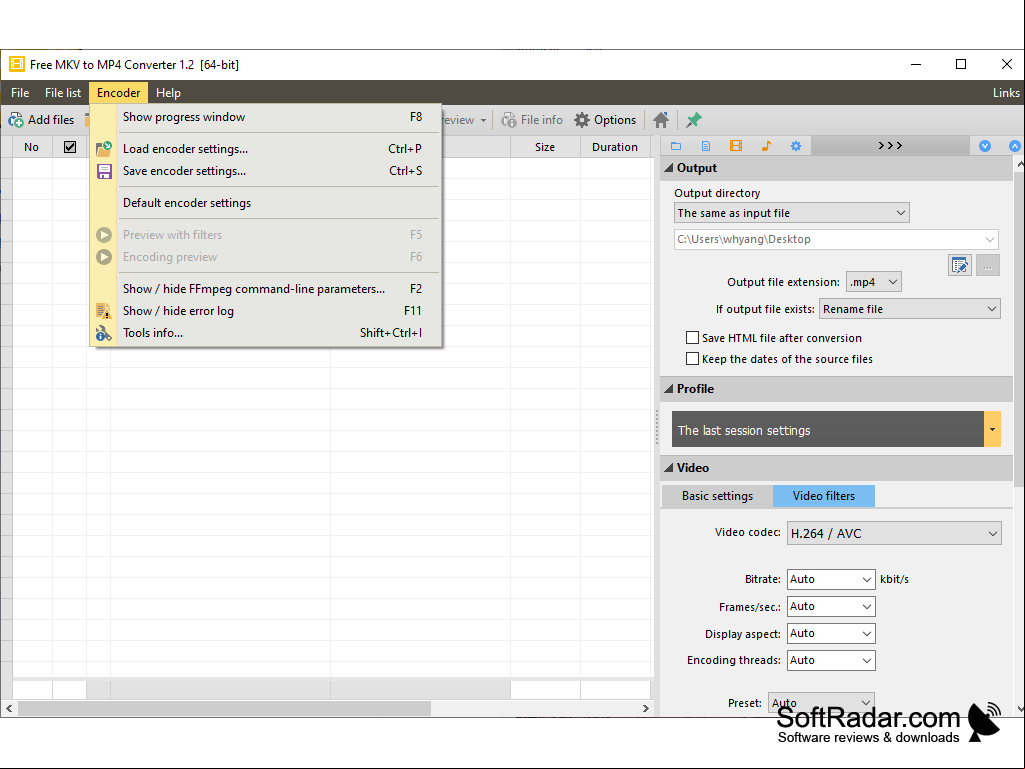
Task: Open the document panel icon tab
Action: (x=706, y=146)
